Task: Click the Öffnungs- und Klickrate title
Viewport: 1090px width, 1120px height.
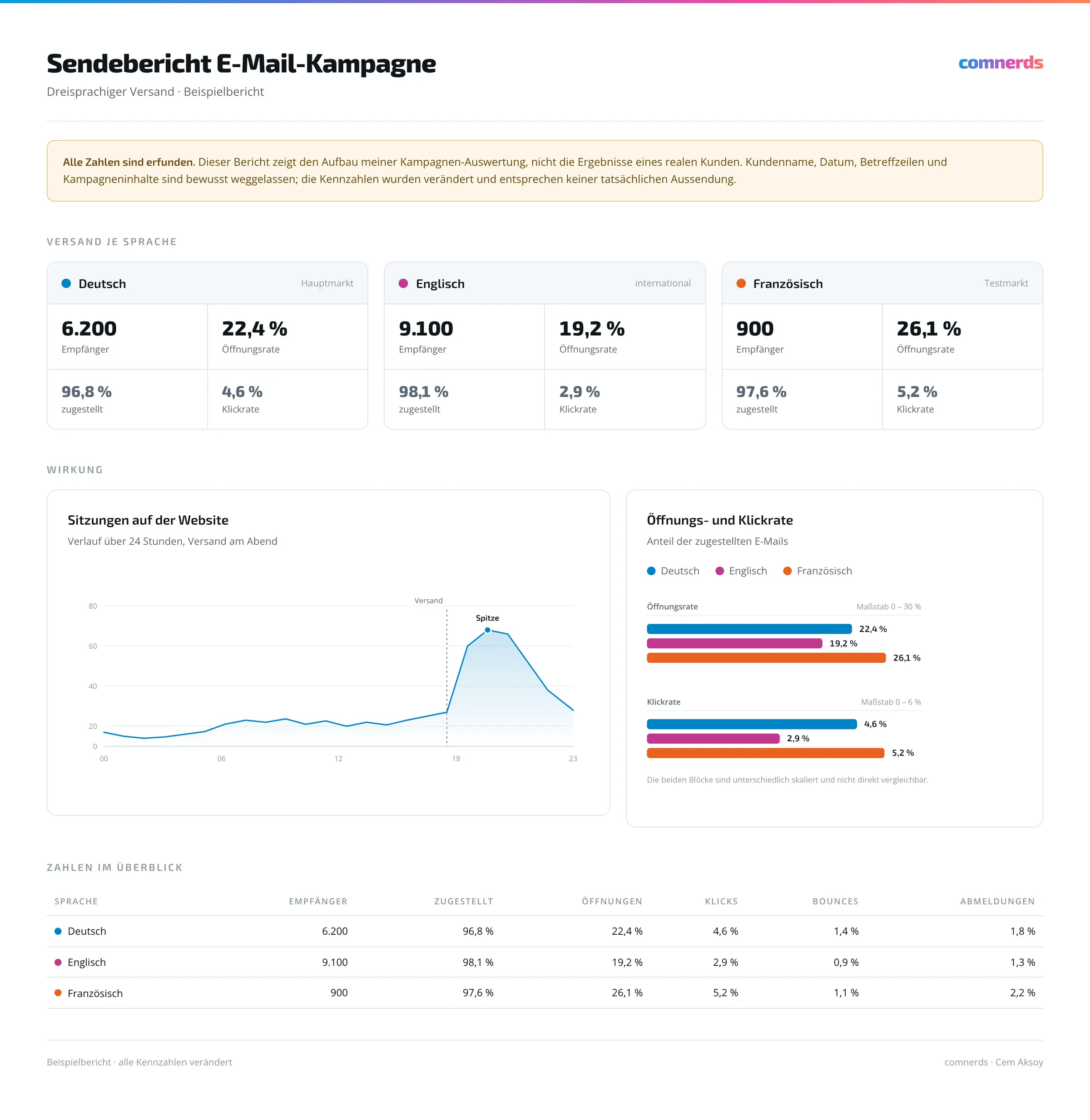Action: pyautogui.click(x=719, y=520)
